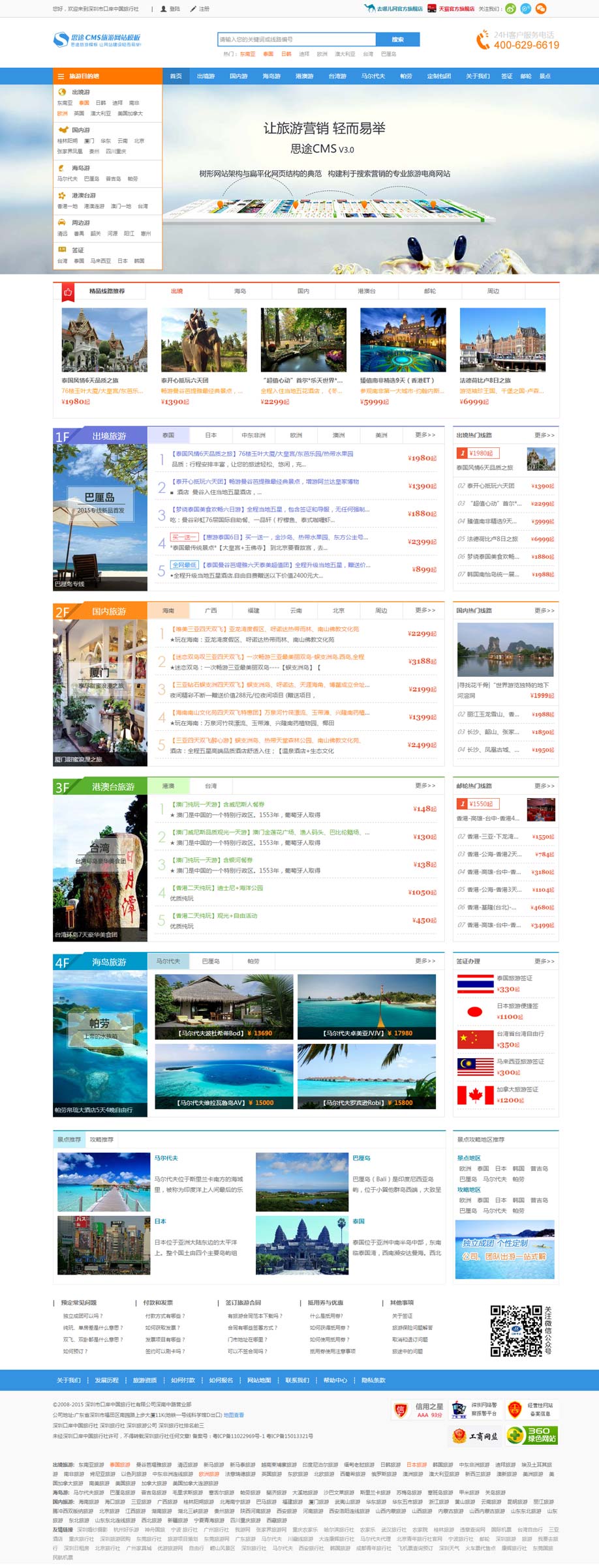Click the Canada flag for 加拿大旅游签证
The image size is (599, 1568).
[475, 1095]
